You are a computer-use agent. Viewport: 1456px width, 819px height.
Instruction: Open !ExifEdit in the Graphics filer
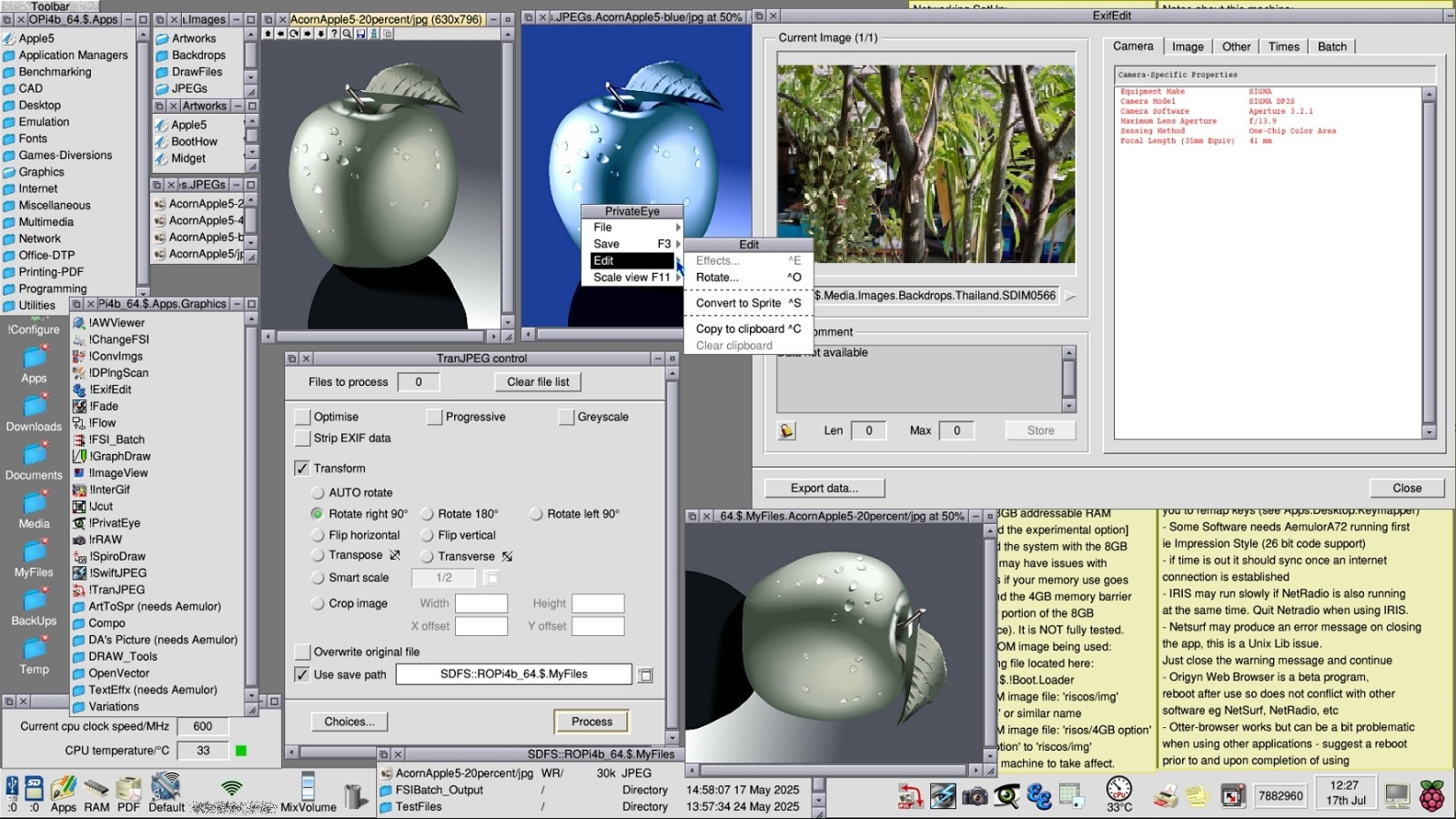103,389
